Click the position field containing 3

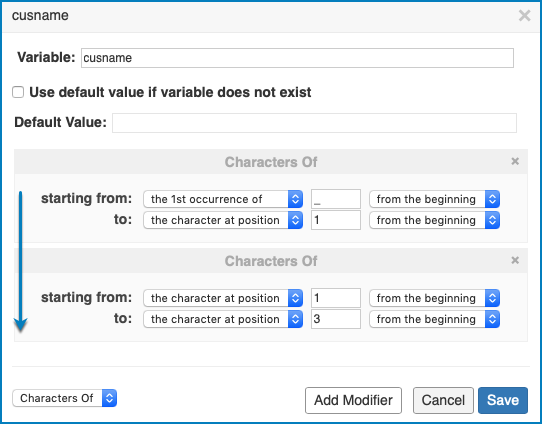(x=336, y=319)
